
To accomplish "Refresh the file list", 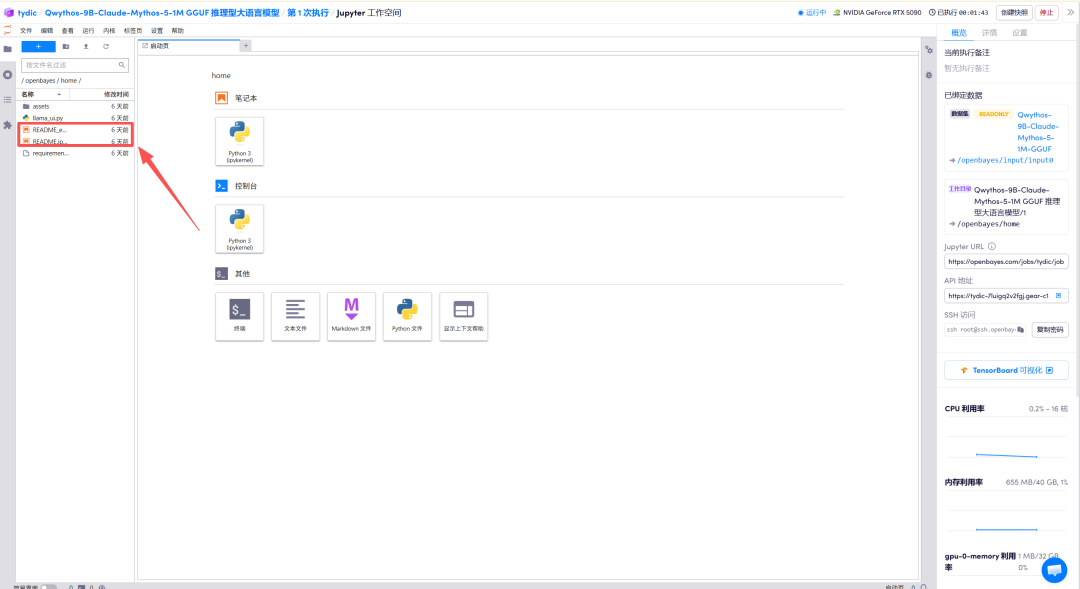I will tap(106, 46).
